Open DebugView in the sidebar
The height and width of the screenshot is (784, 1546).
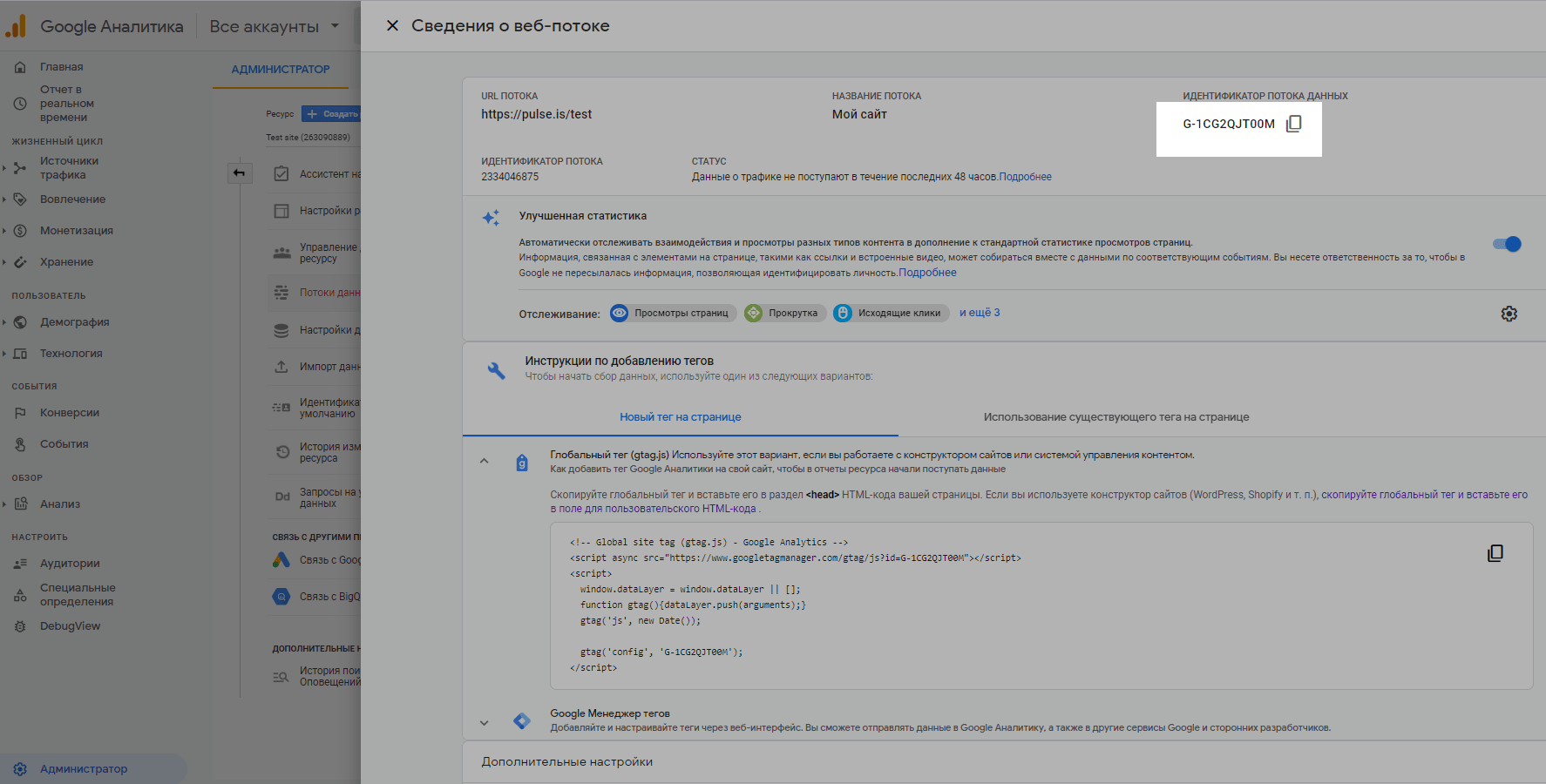[x=70, y=626]
